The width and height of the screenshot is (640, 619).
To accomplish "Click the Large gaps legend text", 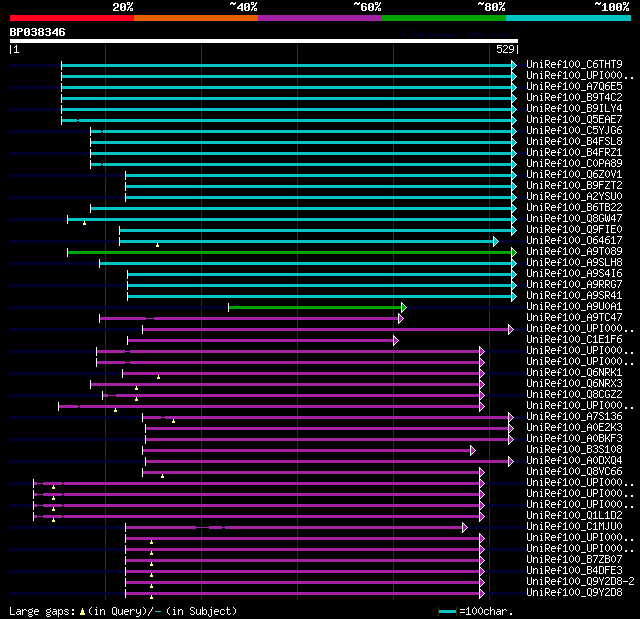I will point(42,611).
